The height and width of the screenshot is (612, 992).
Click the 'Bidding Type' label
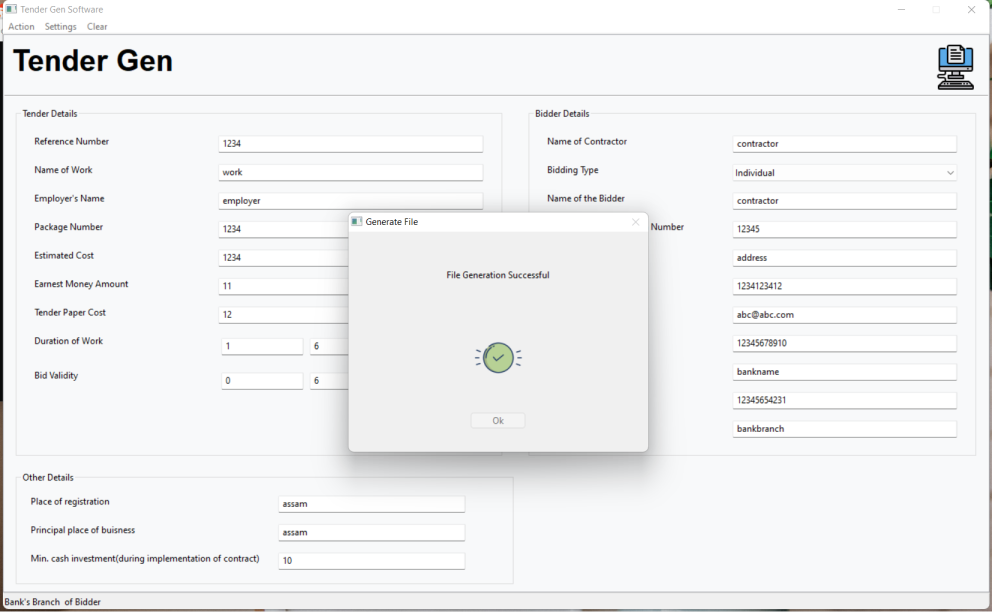coord(573,170)
